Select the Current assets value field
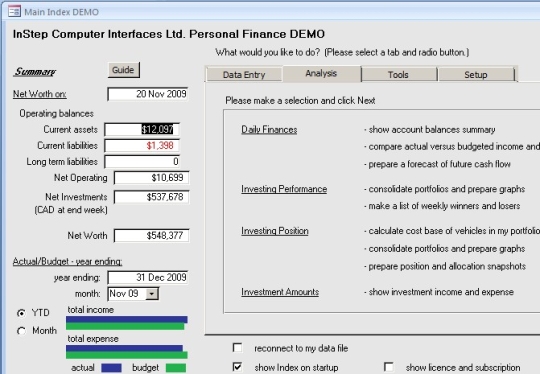Image resolution: width=540 pixels, height=374 pixels. pyautogui.click(x=142, y=129)
